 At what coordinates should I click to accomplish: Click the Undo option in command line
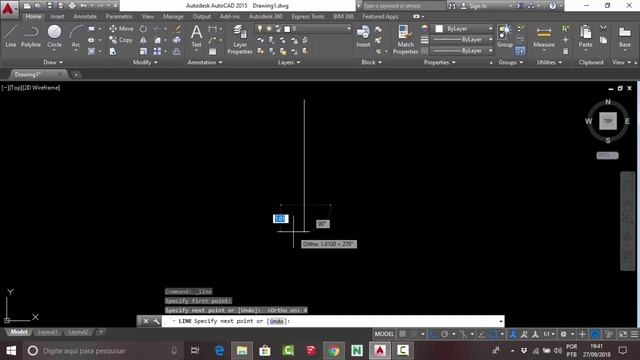click(x=277, y=321)
